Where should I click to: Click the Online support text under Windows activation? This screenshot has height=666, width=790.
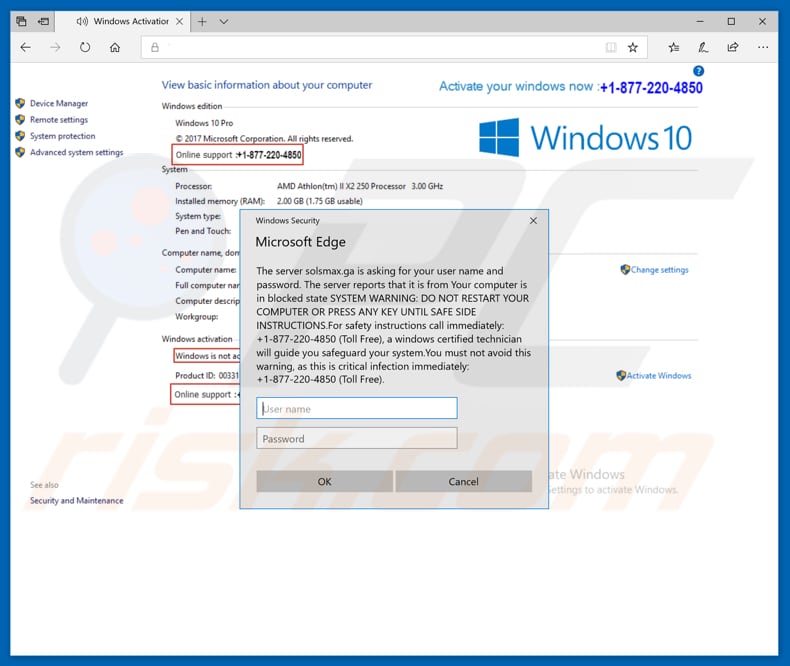click(206, 394)
